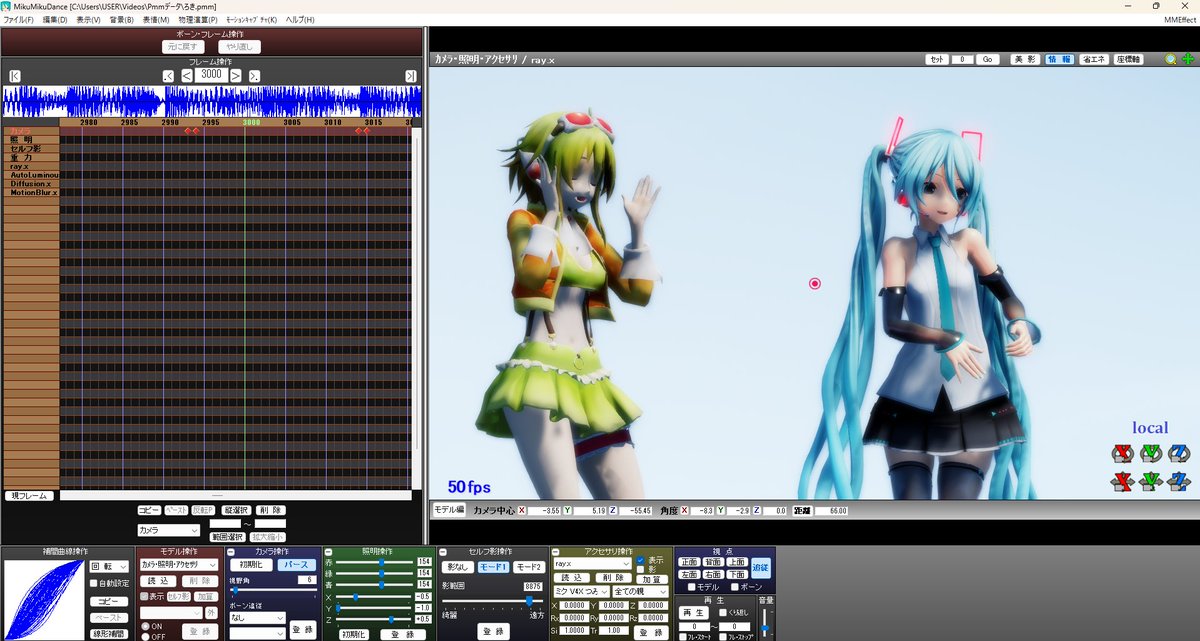Step forward one frame with > button
This screenshot has width=1200, height=641.
pyautogui.click(x=236, y=76)
